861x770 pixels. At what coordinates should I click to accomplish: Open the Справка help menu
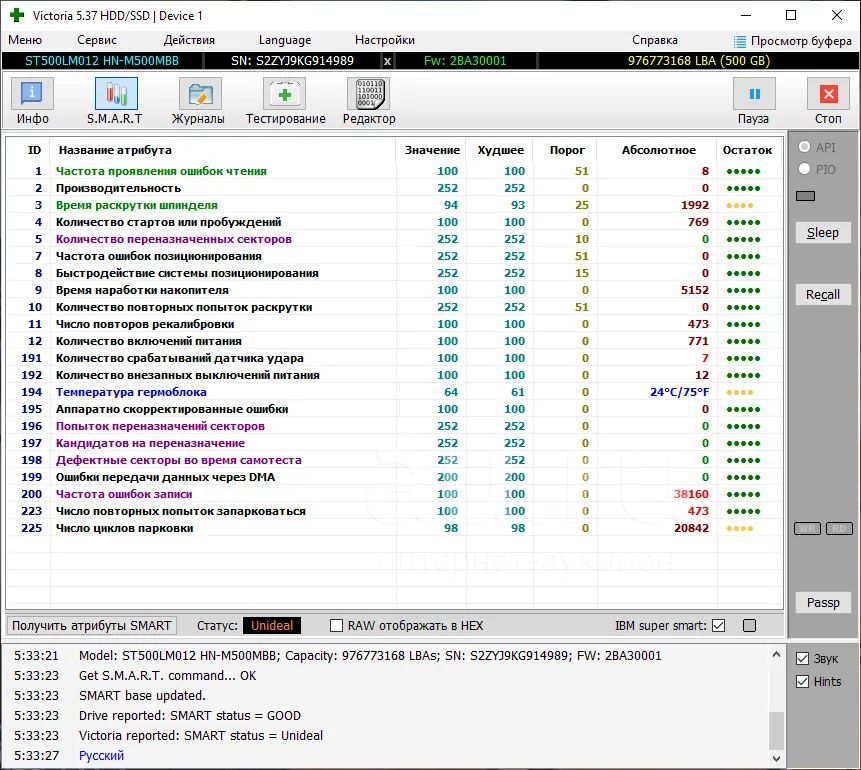[x=655, y=40]
